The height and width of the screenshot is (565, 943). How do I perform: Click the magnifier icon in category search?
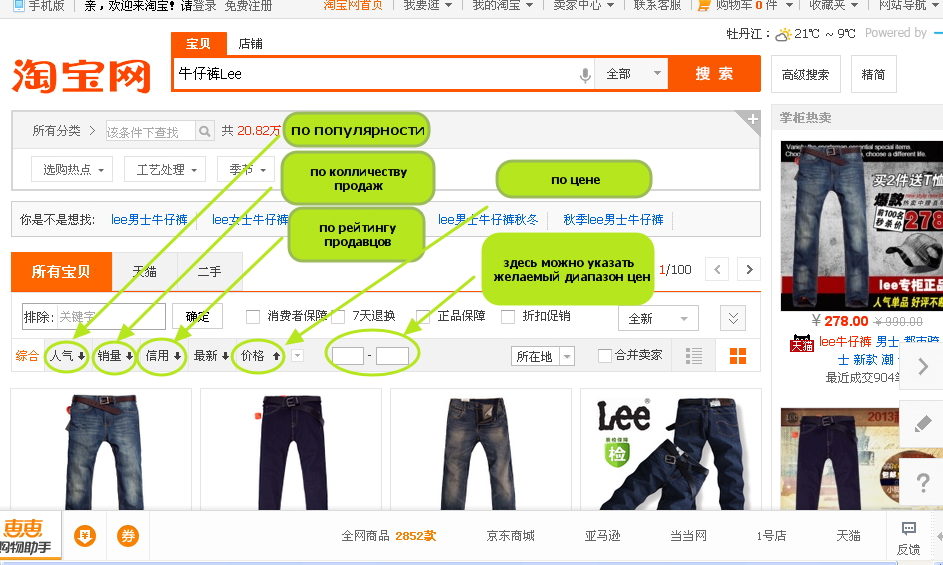tap(204, 131)
